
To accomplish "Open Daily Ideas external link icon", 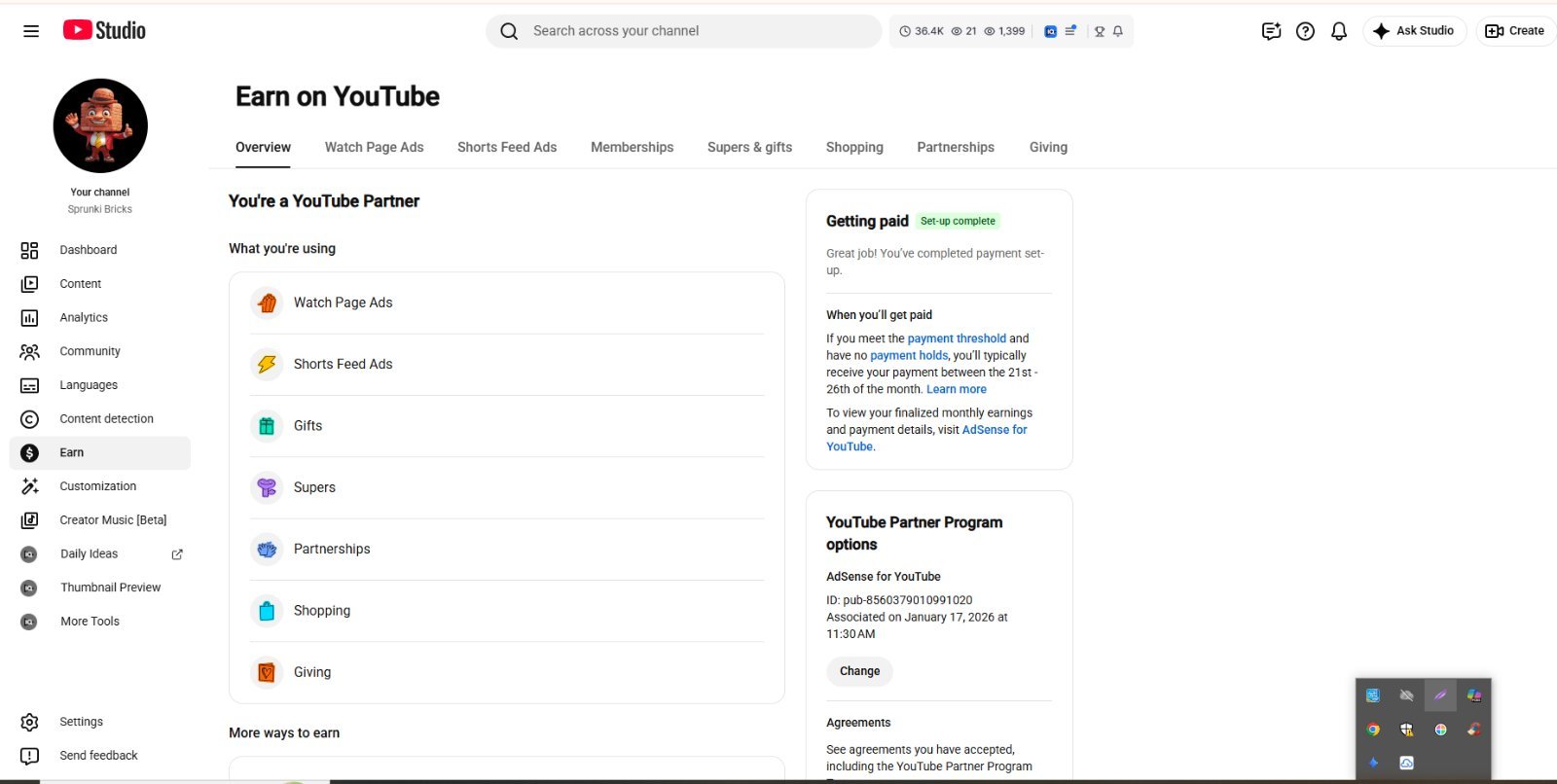I will pos(177,554).
